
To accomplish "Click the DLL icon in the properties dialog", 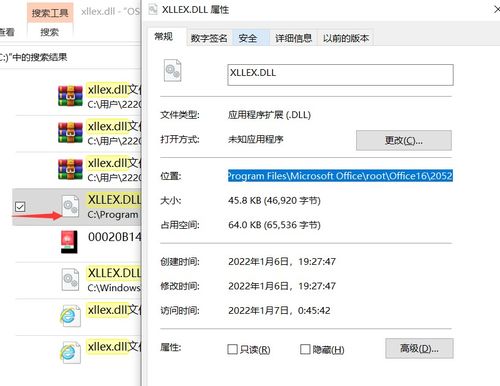I will click(172, 70).
